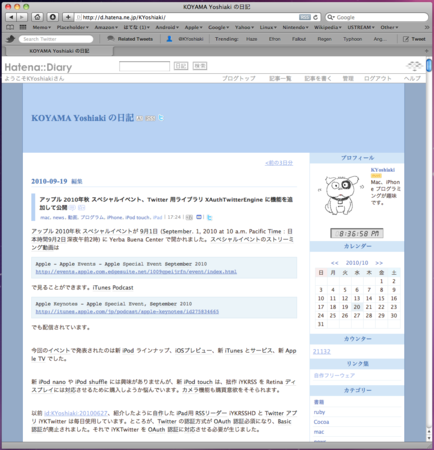
Task: Go forward with the browser forward arrow
Action: (22, 17)
